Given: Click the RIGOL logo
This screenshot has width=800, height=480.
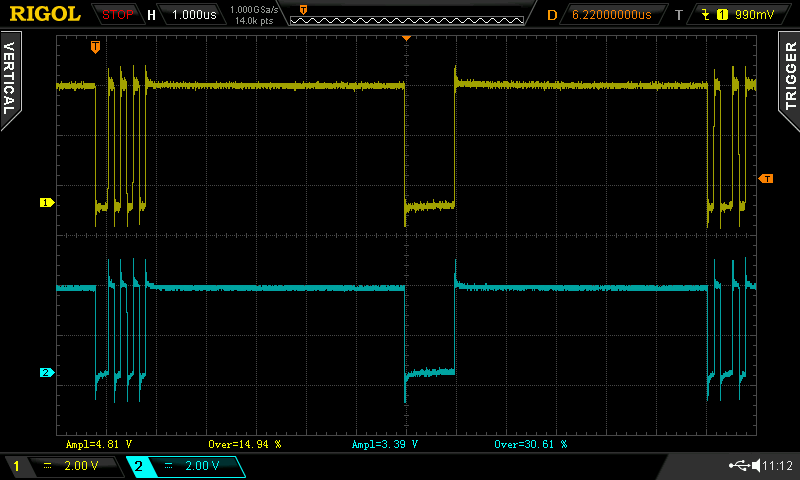Looking at the screenshot, I should pos(45,14).
